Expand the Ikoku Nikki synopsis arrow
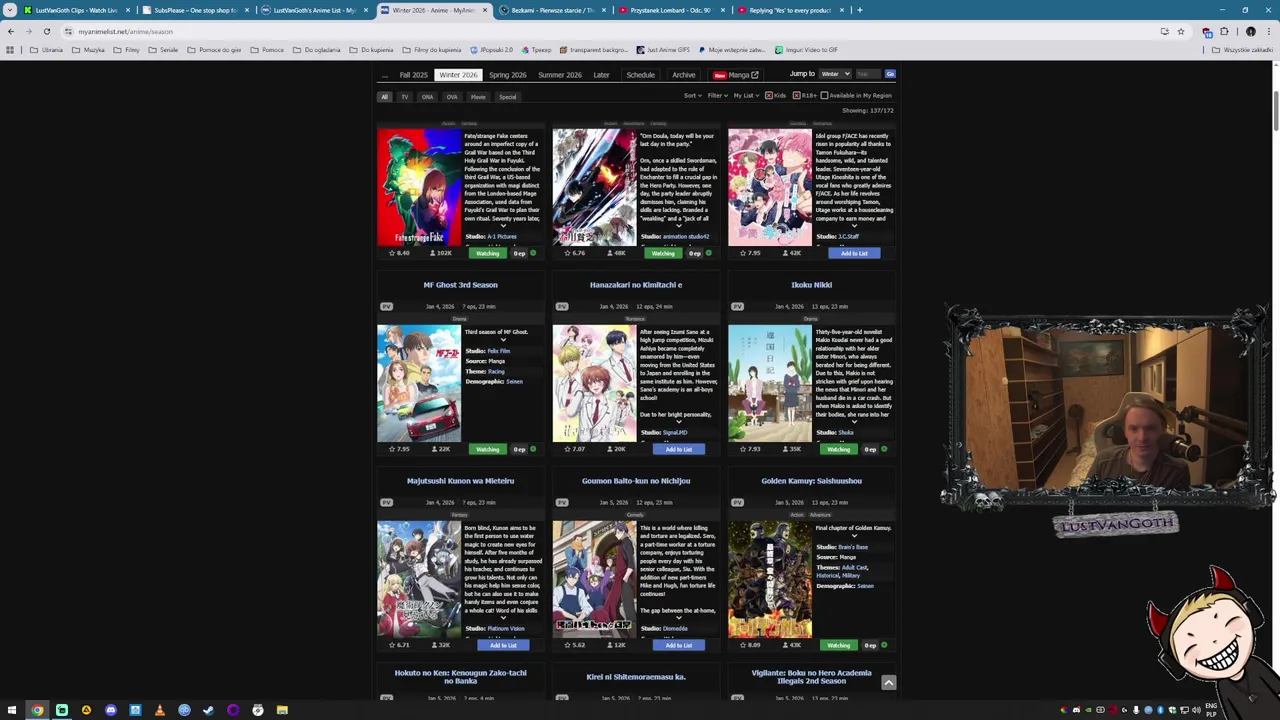 click(x=854, y=422)
